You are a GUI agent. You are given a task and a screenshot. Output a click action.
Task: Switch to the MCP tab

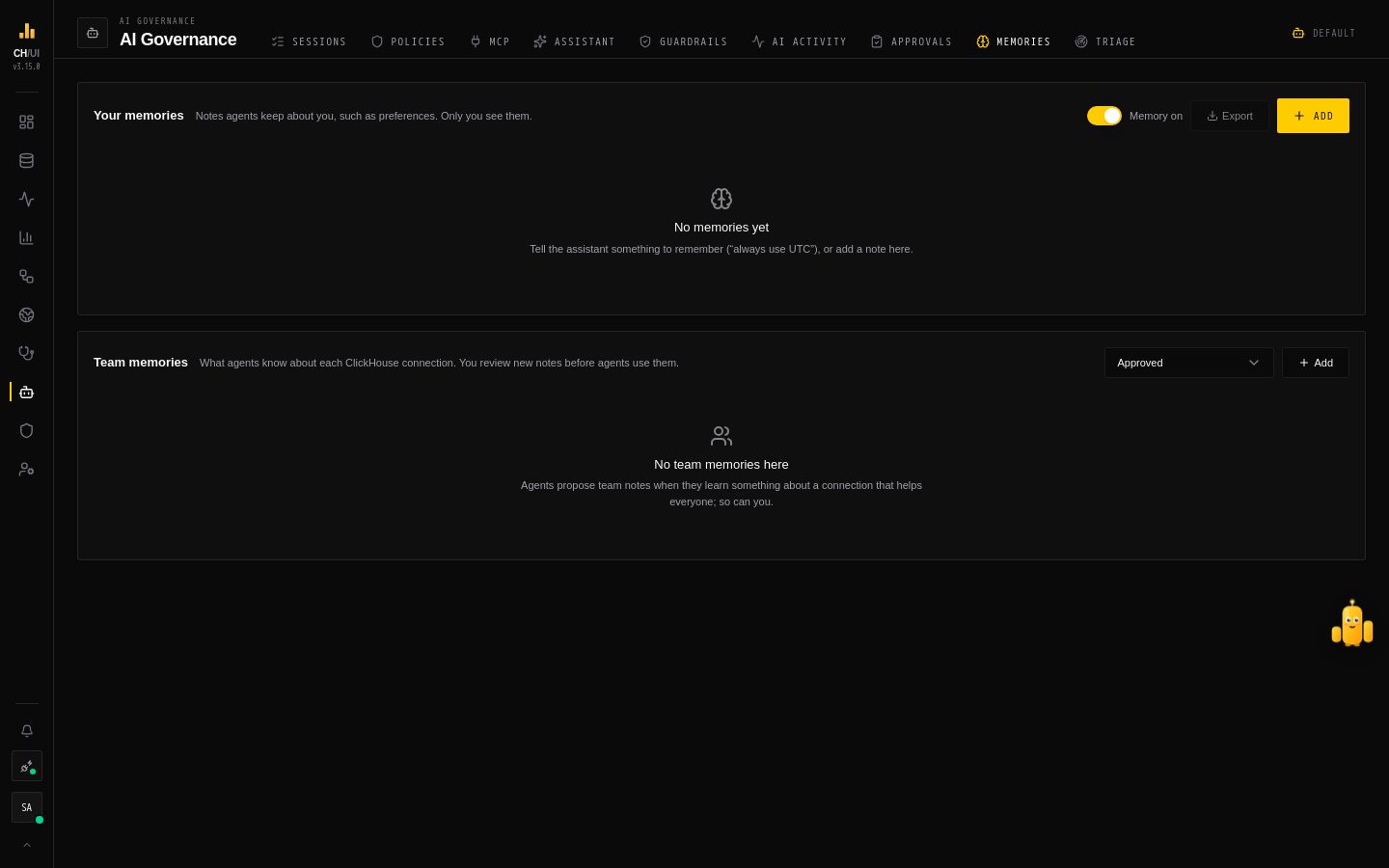coord(489,41)
